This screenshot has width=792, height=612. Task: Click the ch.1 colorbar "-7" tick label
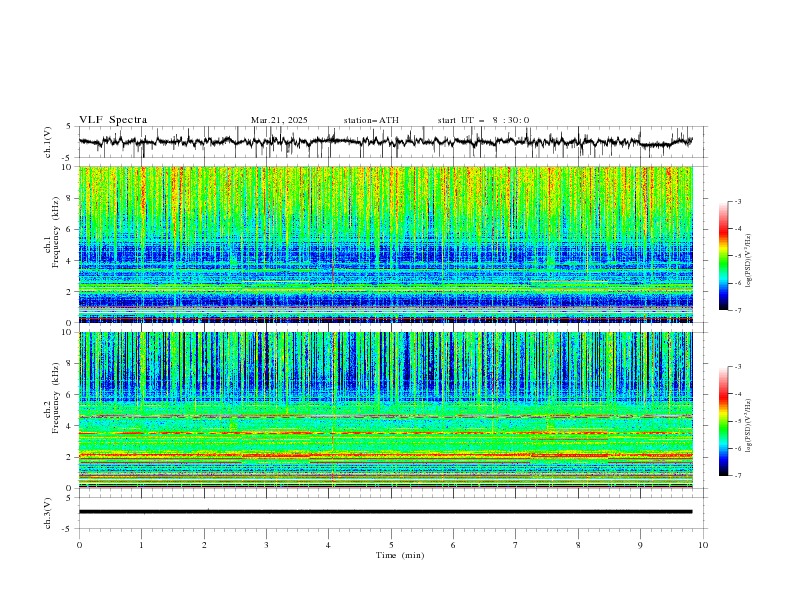click(x=737, y=310)
